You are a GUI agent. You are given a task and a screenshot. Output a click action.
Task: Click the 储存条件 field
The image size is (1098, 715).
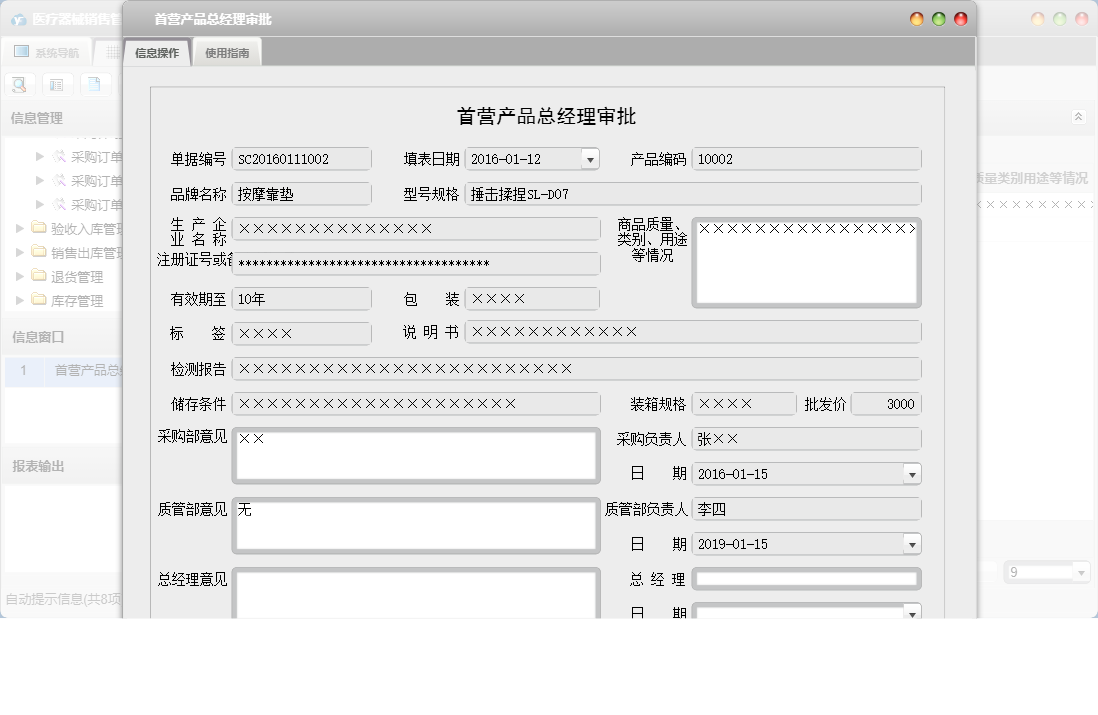coord(416,404)
